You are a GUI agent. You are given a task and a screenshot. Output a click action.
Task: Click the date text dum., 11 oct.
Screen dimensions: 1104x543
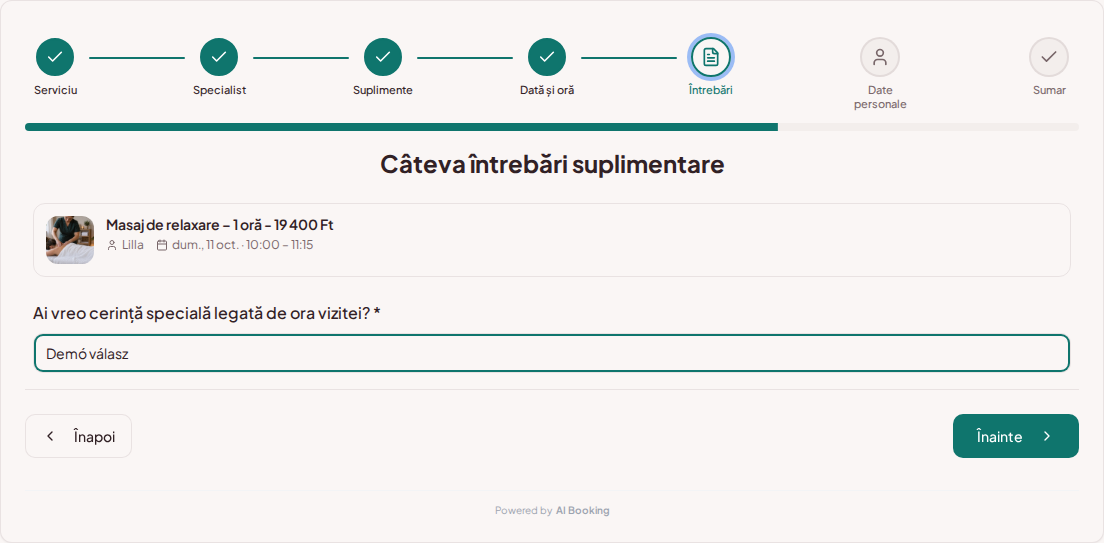(206, 245)
